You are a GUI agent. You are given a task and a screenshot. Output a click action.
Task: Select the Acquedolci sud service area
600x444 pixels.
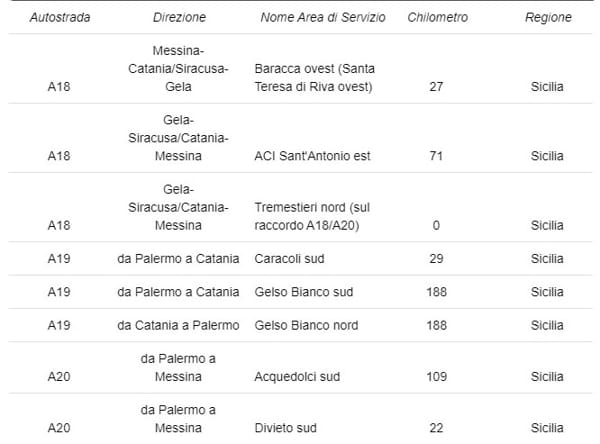pos(297,377)
